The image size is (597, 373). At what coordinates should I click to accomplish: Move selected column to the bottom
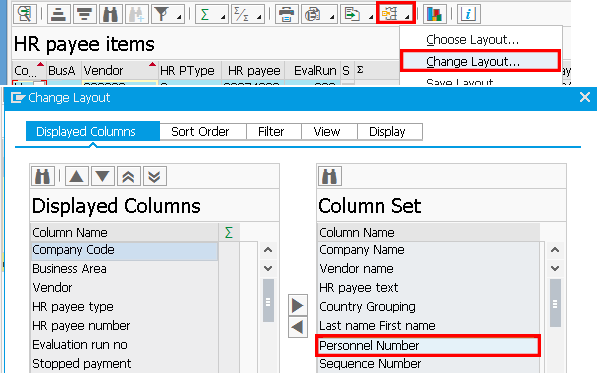[x=155, y=177]
